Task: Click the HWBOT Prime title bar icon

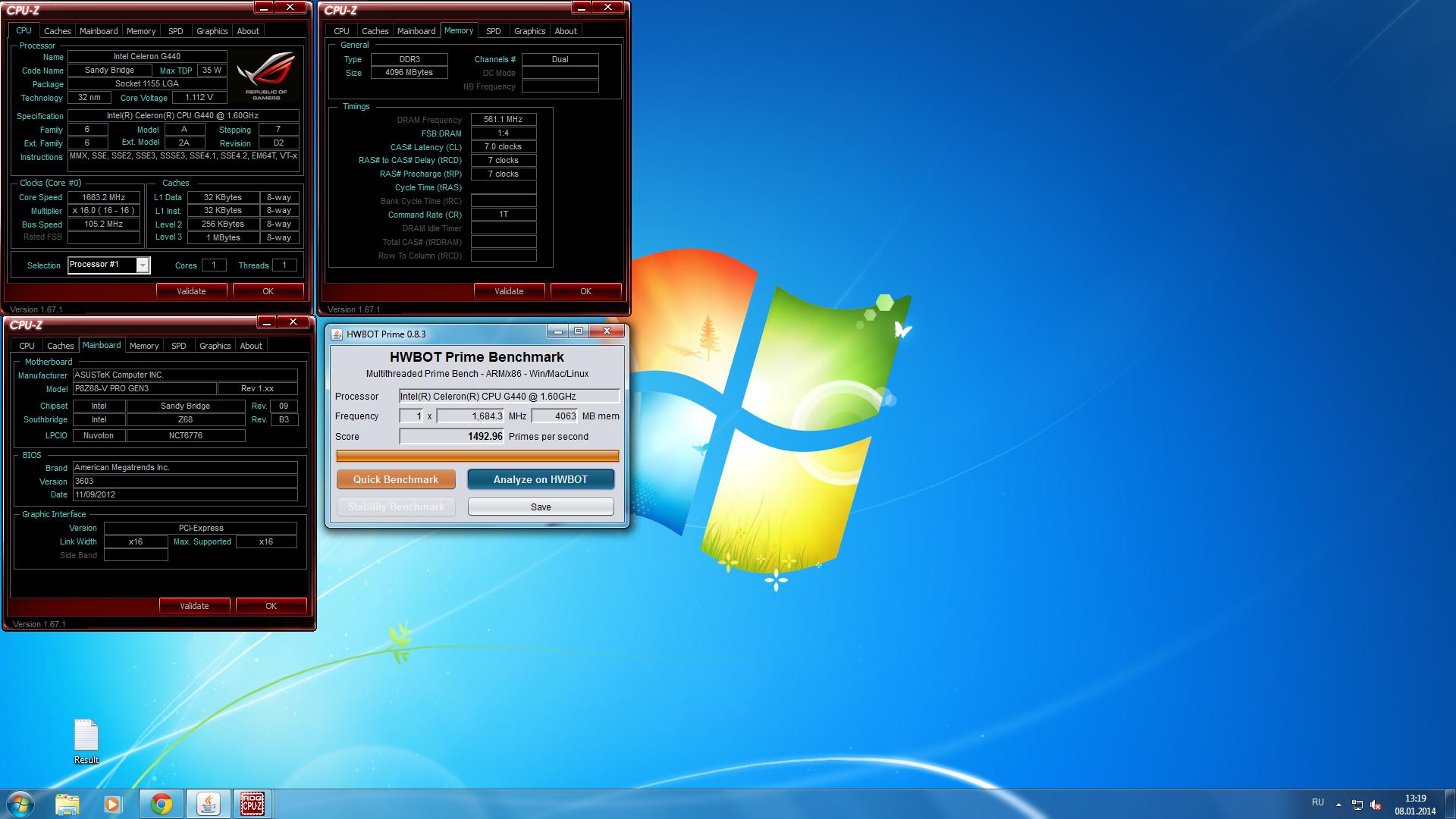Action: coord(337,334)
